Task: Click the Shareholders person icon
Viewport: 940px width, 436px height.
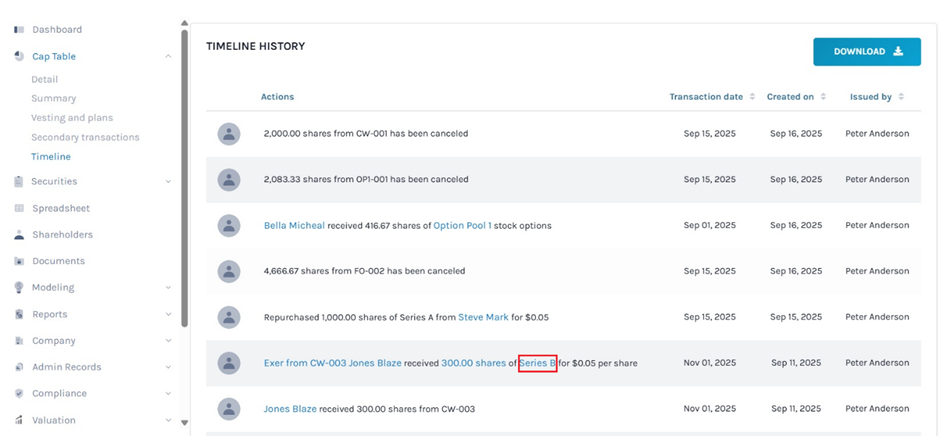Action: pyautogui.click(x=19, y=235)
